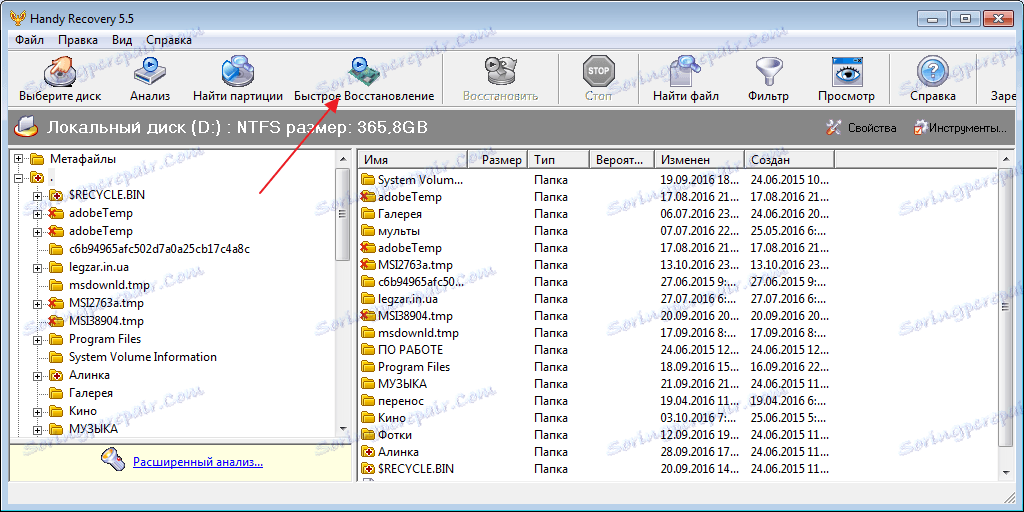Screen dimensions: 1024x512
Task: Sort by Вероят... column header
Action: pyautogui.click(x=622, y=159)
